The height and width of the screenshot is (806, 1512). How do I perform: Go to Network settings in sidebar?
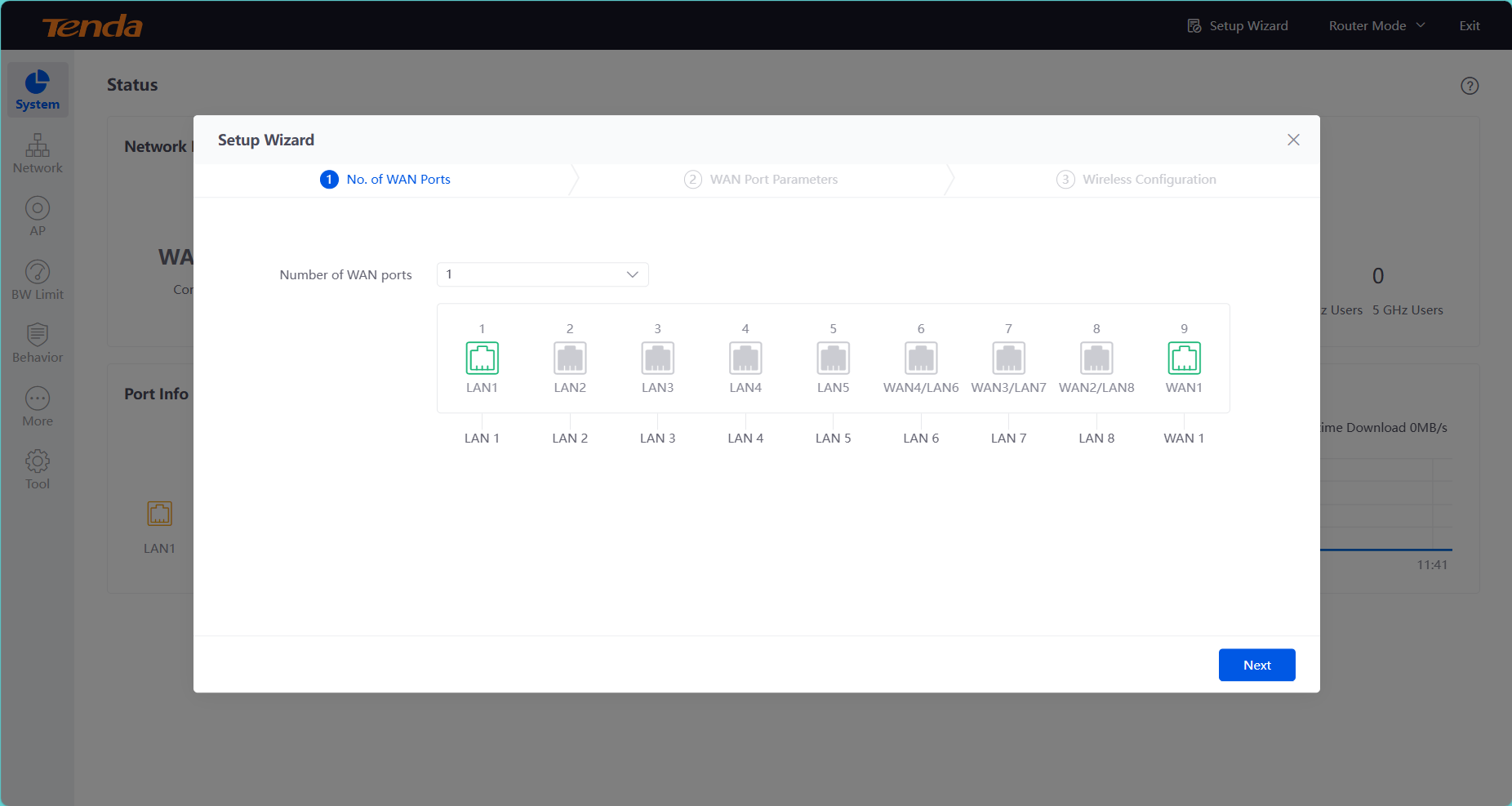coord(38,154)
